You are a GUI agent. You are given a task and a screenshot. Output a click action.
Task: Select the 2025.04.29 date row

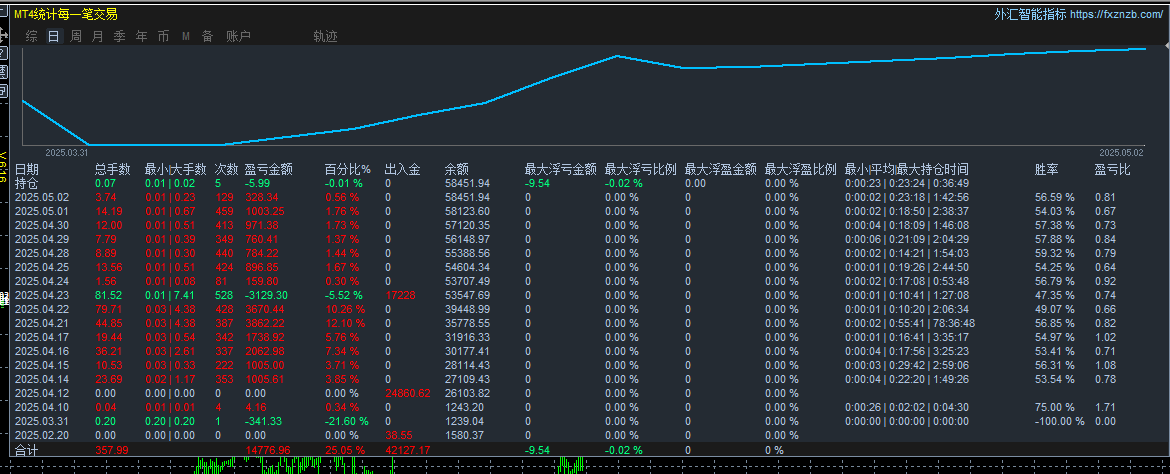42,239
